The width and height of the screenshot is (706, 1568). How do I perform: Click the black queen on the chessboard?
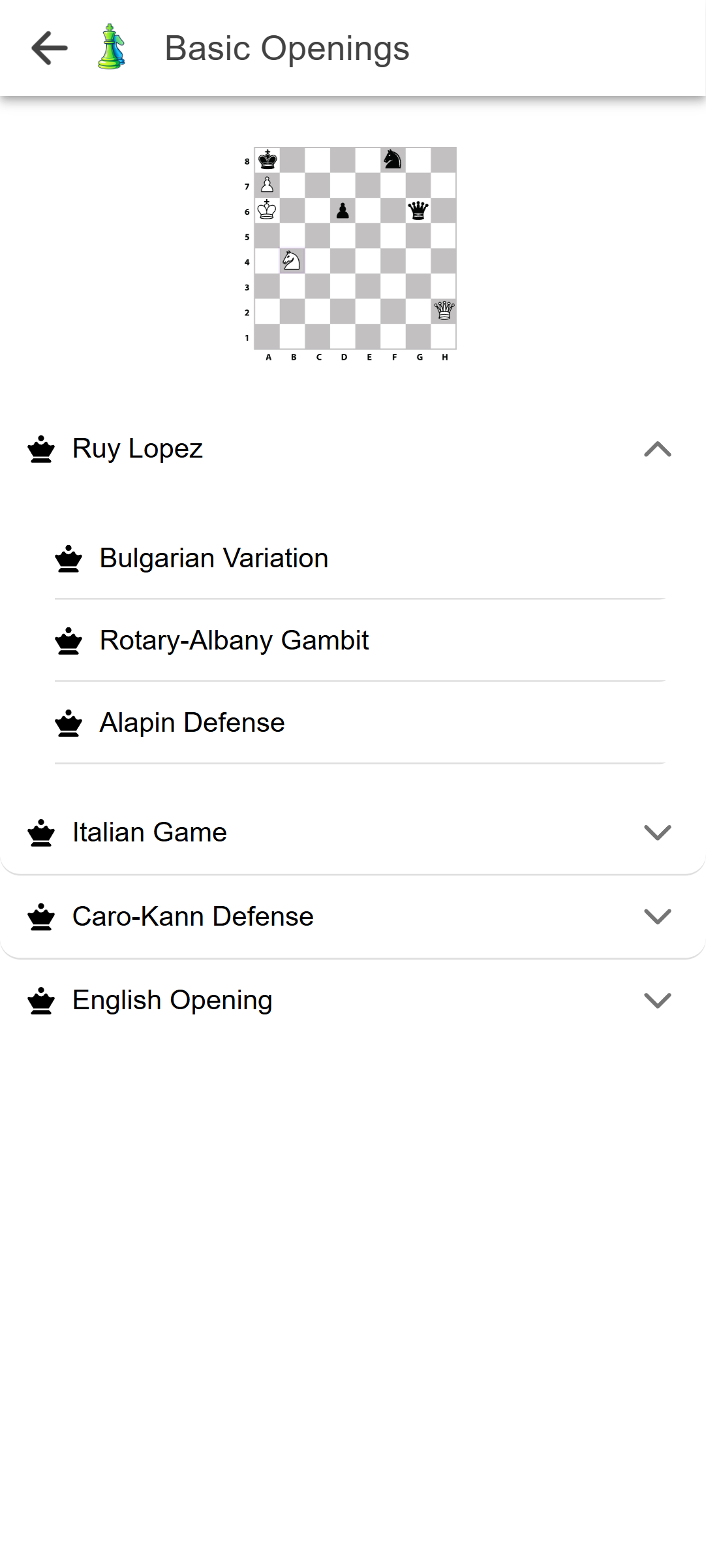tap(418, 210)
